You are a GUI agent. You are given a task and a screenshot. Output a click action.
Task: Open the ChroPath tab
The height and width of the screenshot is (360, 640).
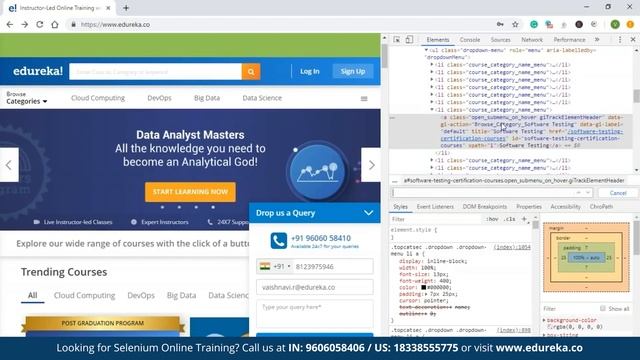tap(601, 207)
